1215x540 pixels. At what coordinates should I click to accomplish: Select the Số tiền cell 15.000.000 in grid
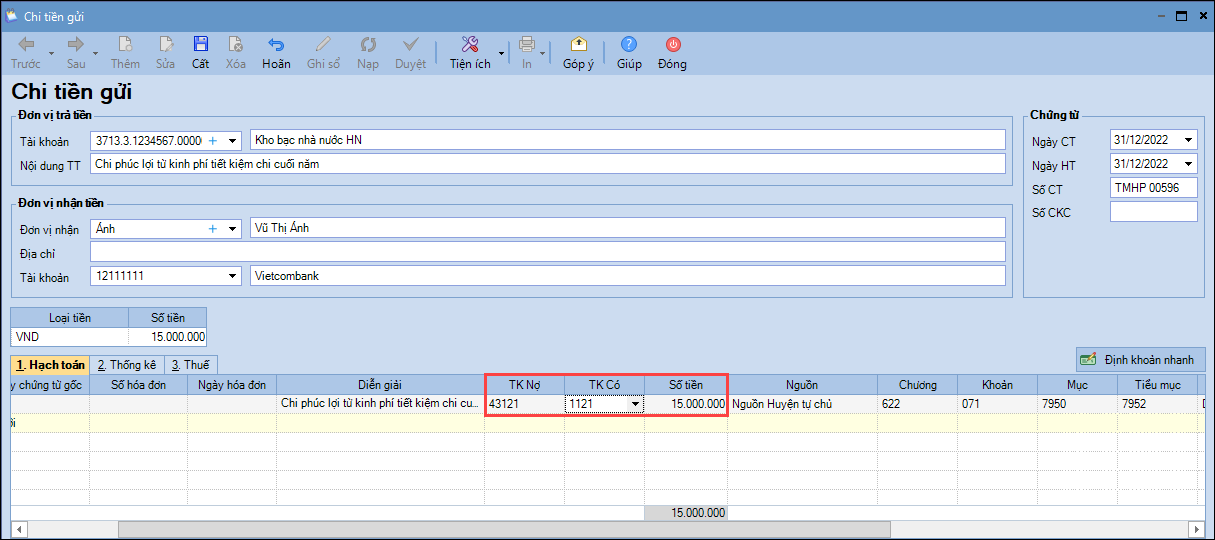686,403
